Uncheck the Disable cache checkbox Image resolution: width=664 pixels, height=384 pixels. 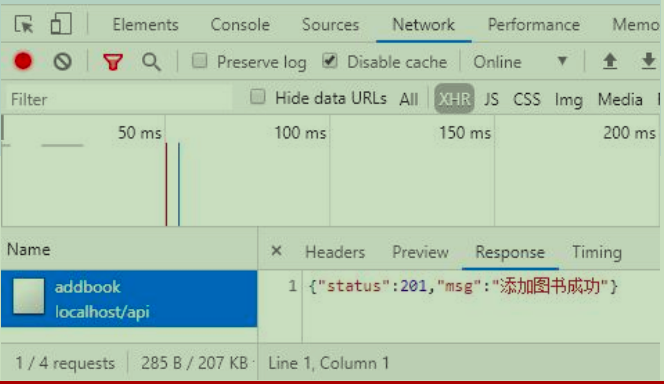(329, 61)
